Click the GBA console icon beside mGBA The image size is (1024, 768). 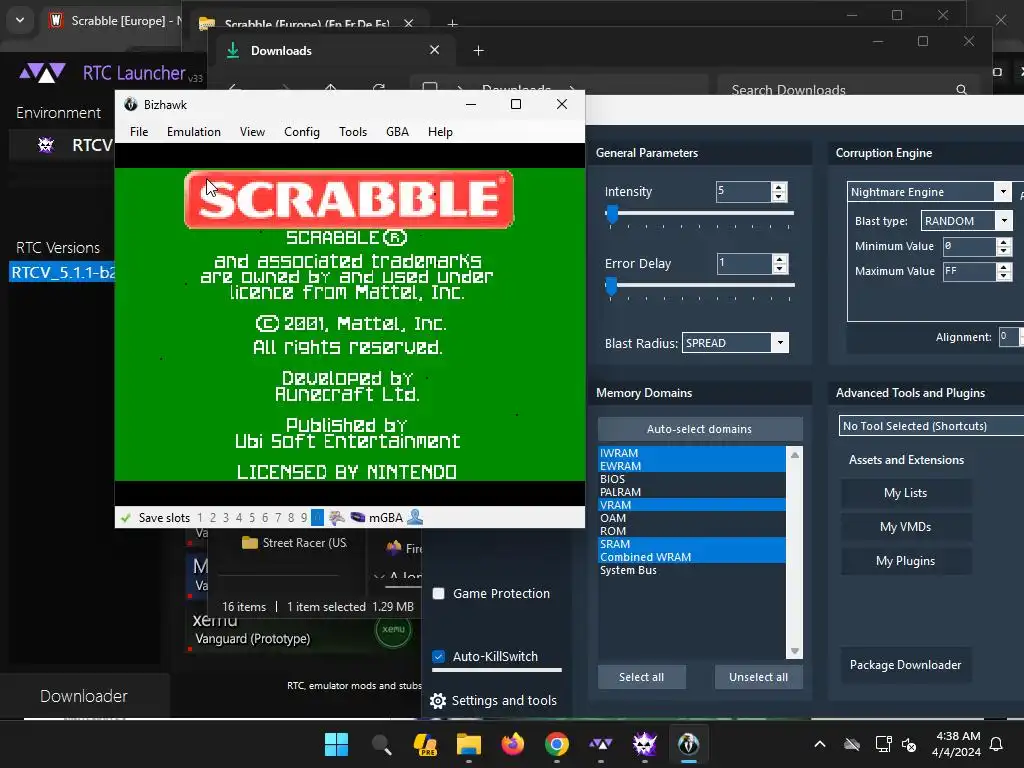tap(358, 517)
